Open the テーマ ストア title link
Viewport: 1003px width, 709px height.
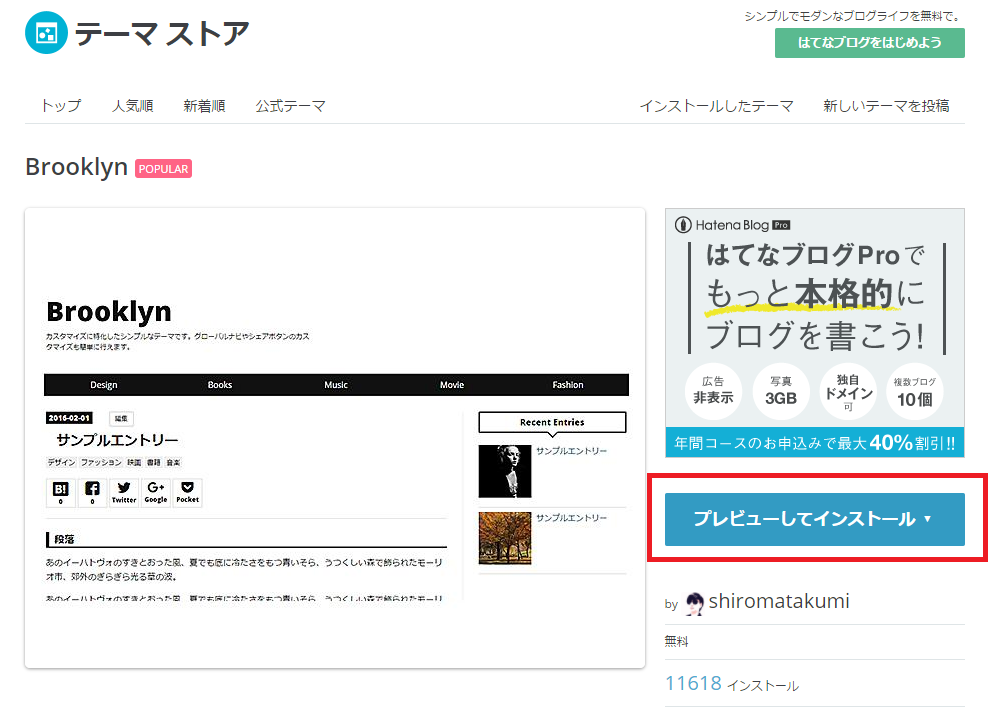(162, 33)
